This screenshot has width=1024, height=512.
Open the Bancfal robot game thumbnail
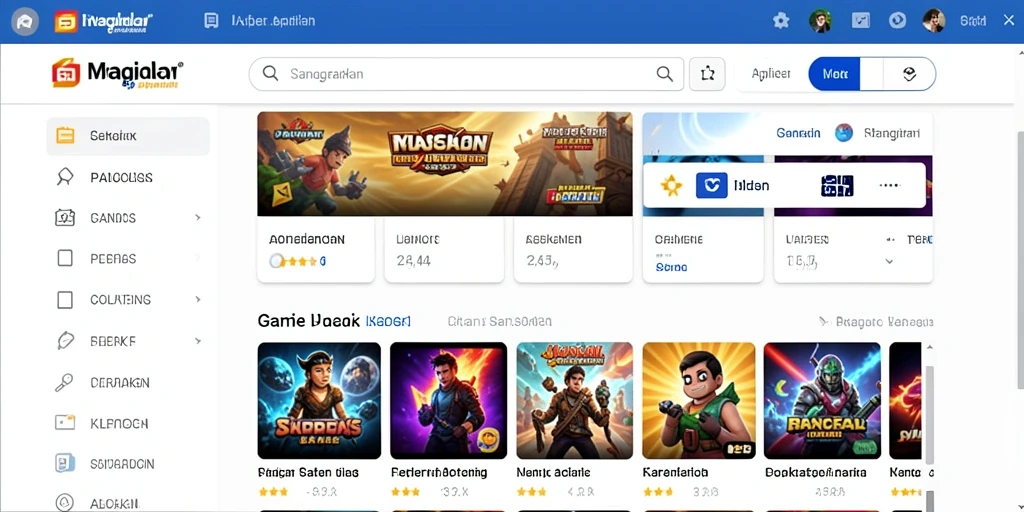point(822,400)
